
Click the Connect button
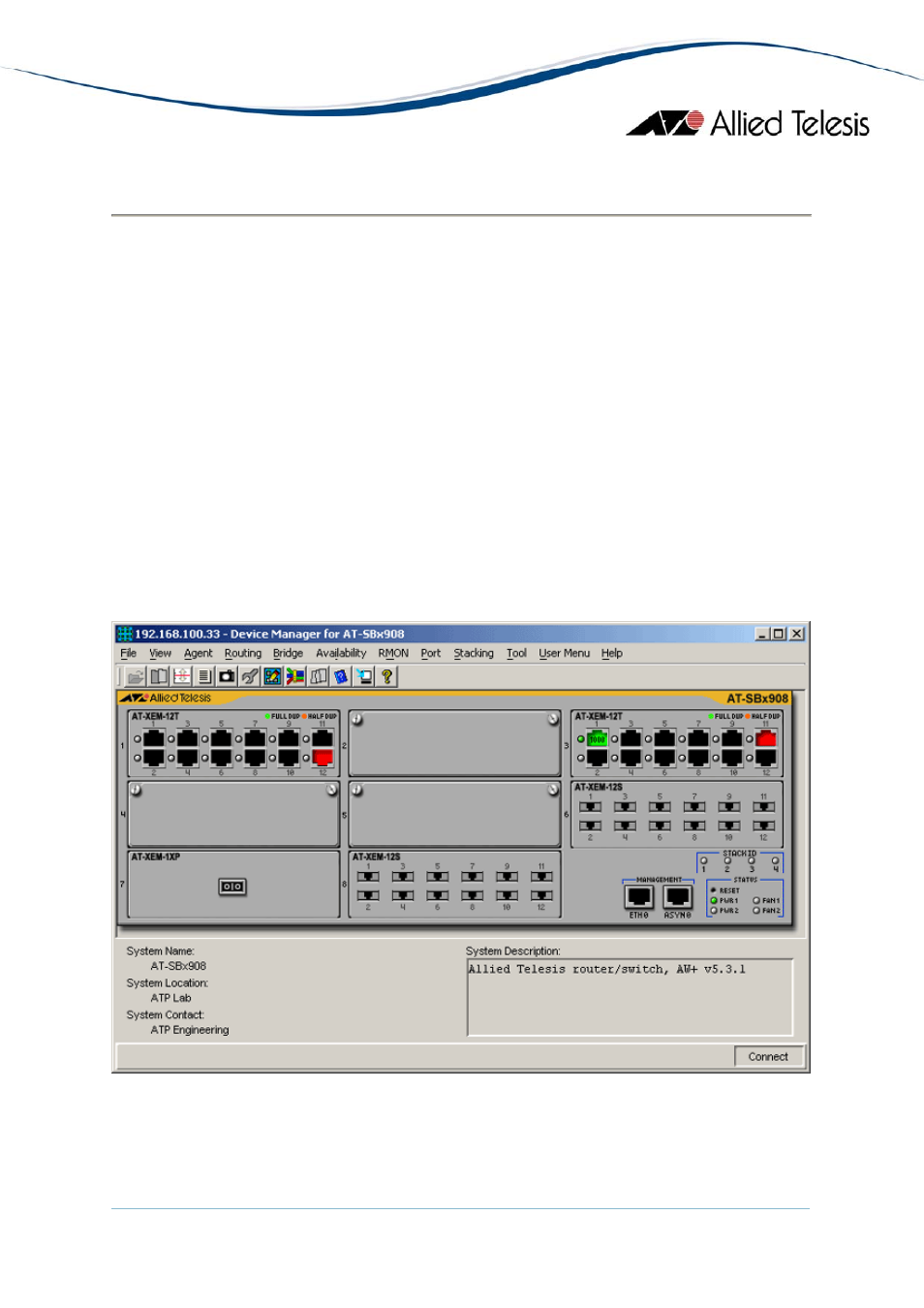point(768,1056)
